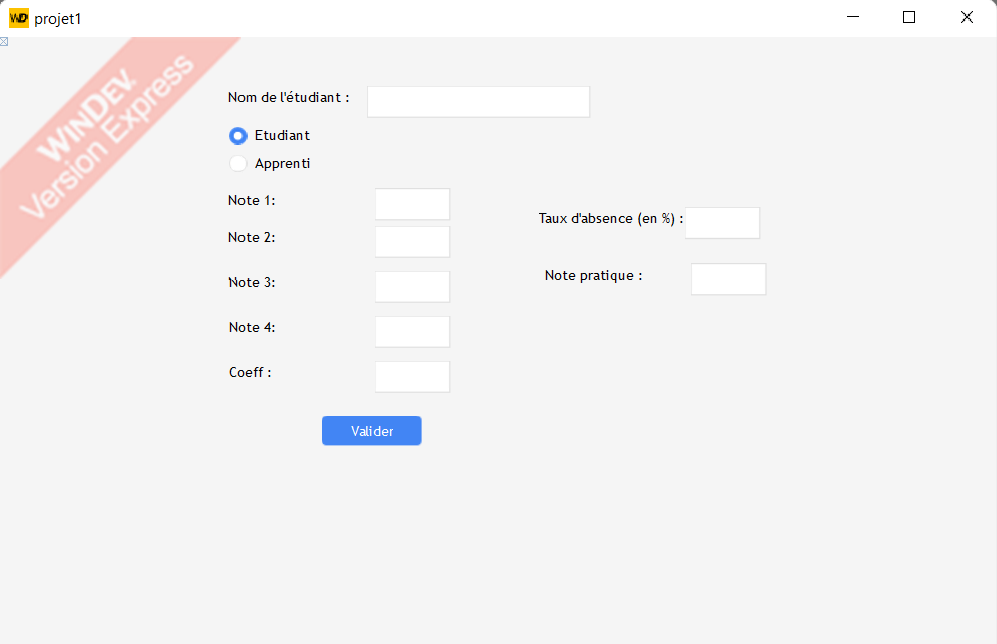The width and height of the screenshot is (997, 644).
Task: Click the WinDev Version Express watermark banner
Action: click(x=110, y=145)
